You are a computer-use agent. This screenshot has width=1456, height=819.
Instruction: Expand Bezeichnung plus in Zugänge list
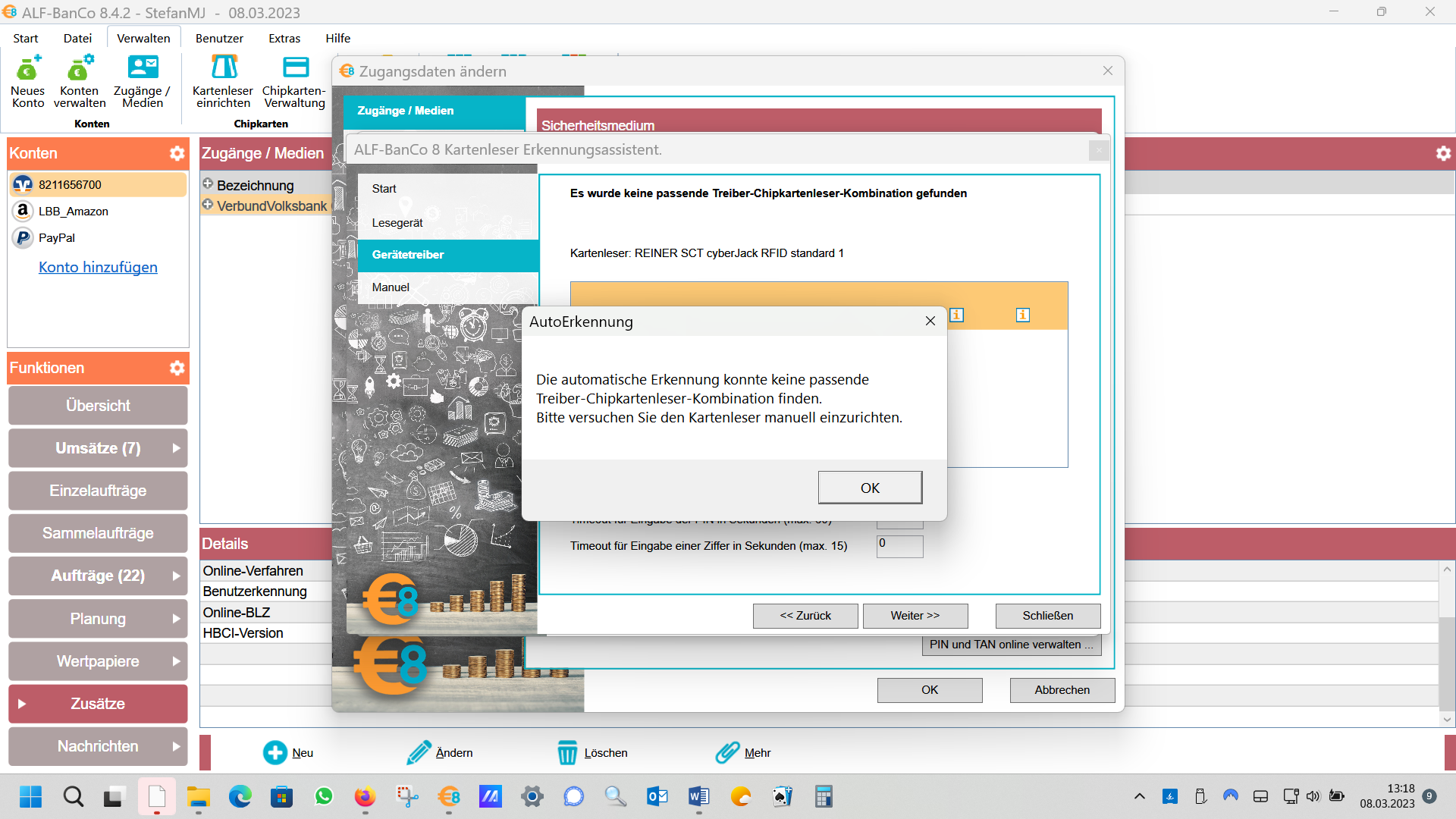208,184
